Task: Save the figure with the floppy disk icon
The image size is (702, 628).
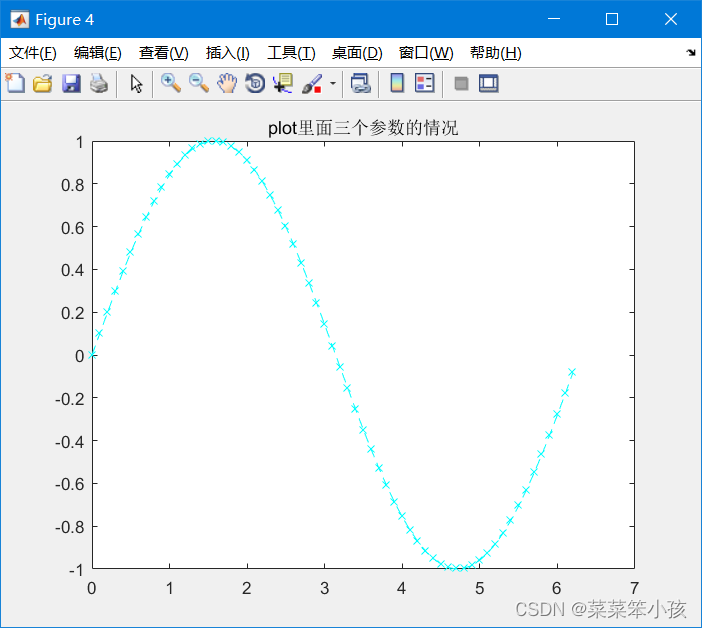Action: pyautogui.click(x=71, y=83)
